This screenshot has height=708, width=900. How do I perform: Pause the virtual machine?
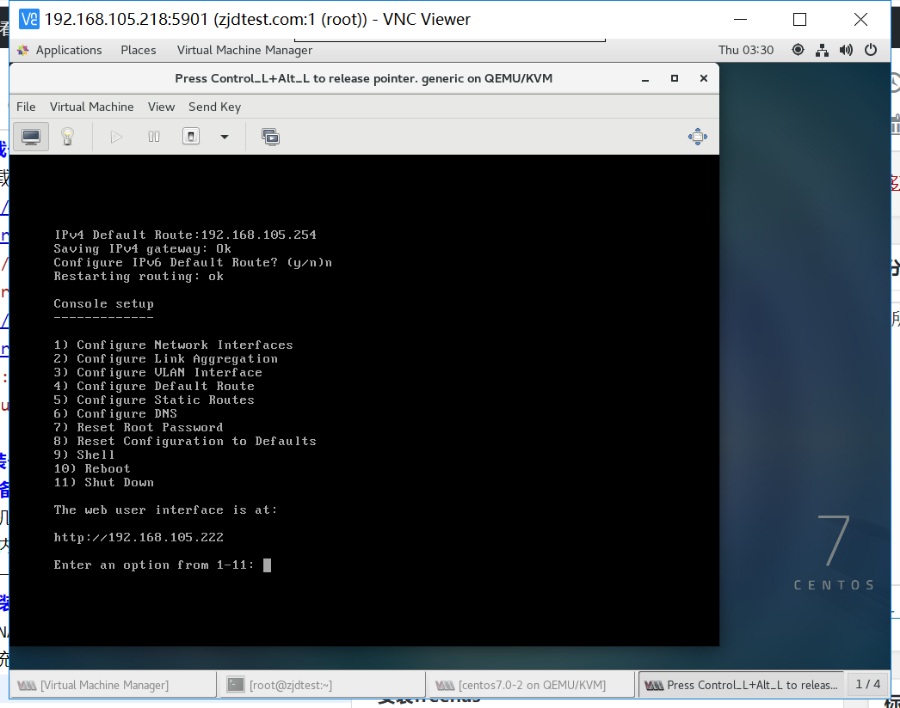154,137
